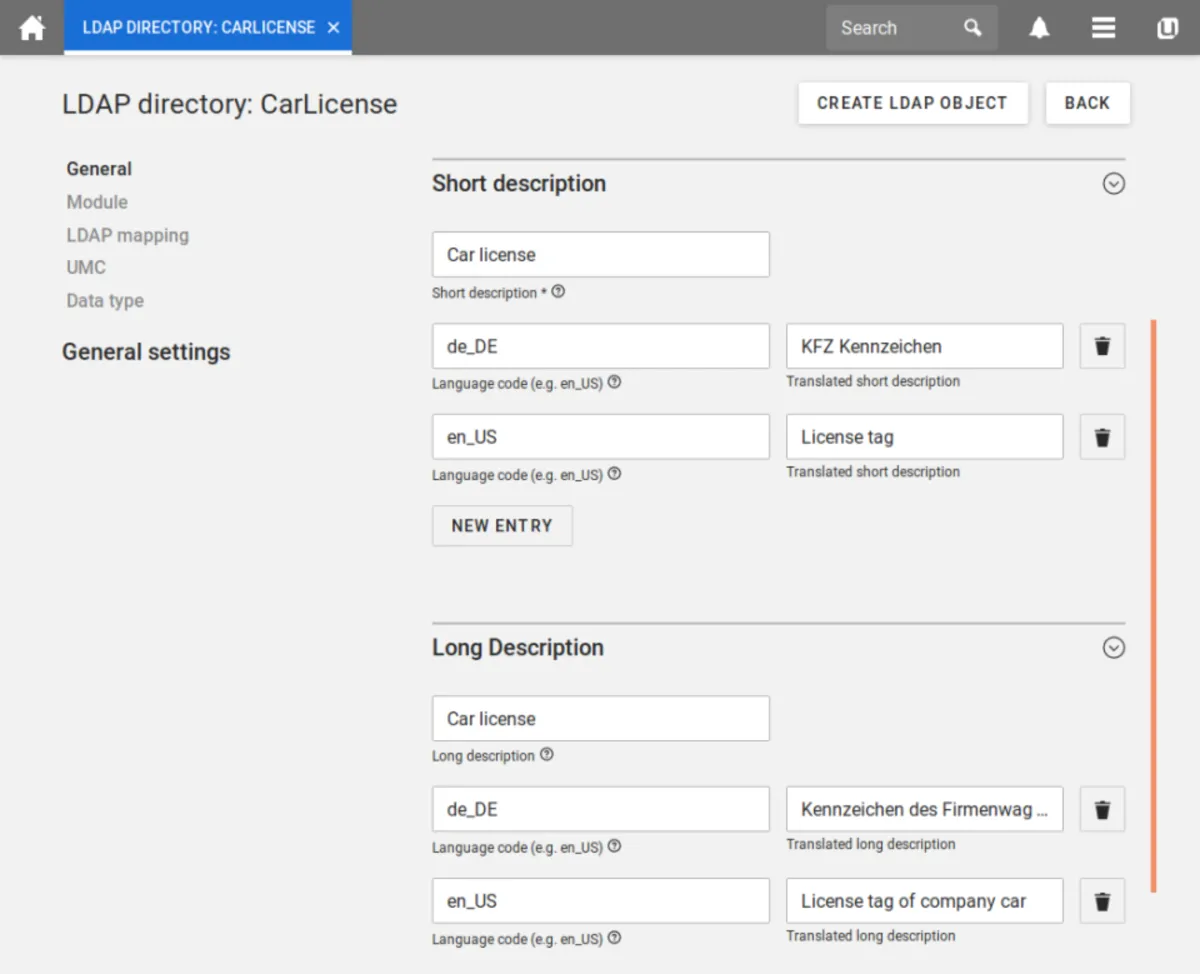Add a translation with NEW ENTRY
The height and width of the screenshot is (974, 1200).
[x=501, y=525]
